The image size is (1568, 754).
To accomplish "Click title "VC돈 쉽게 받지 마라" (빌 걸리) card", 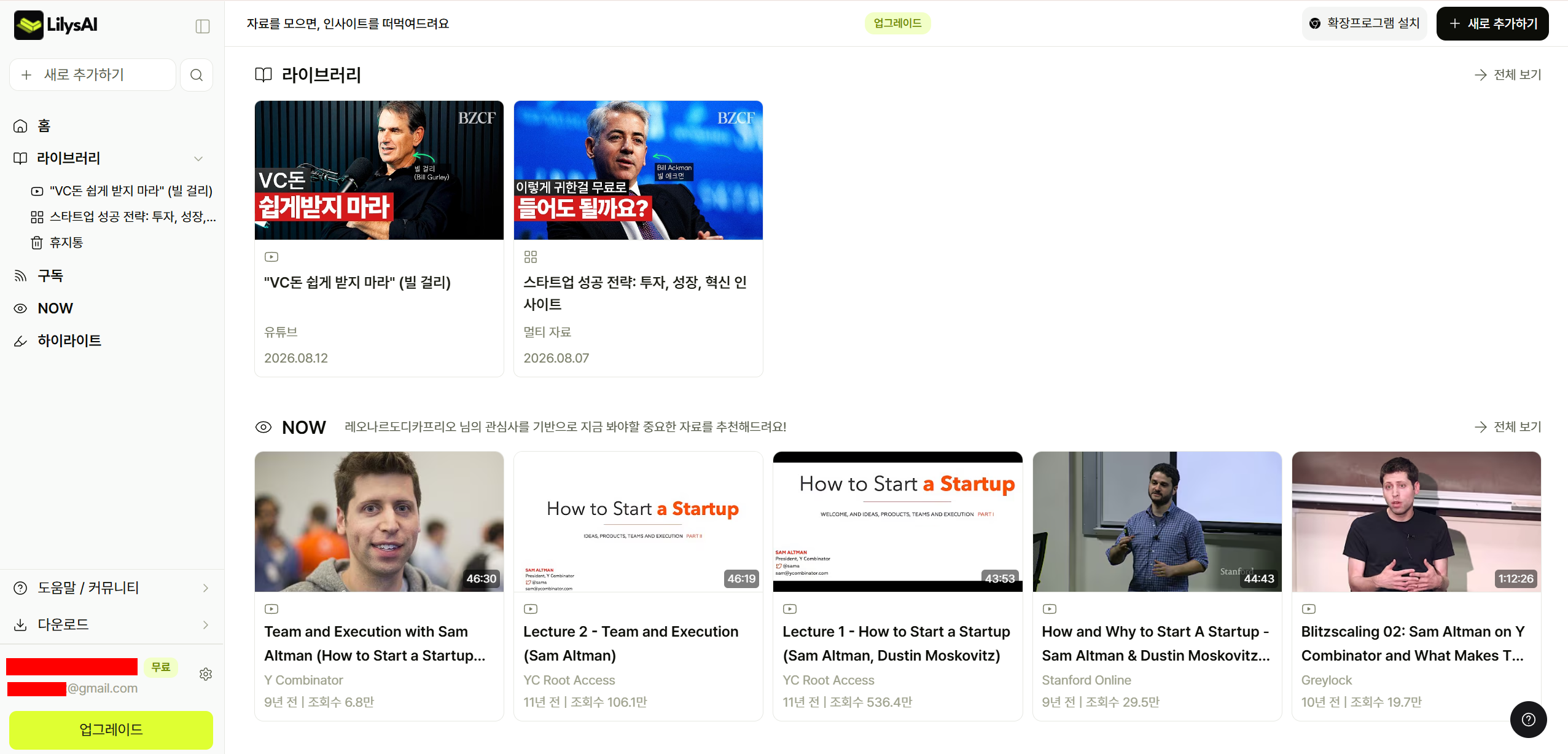I will click(357, 283).
